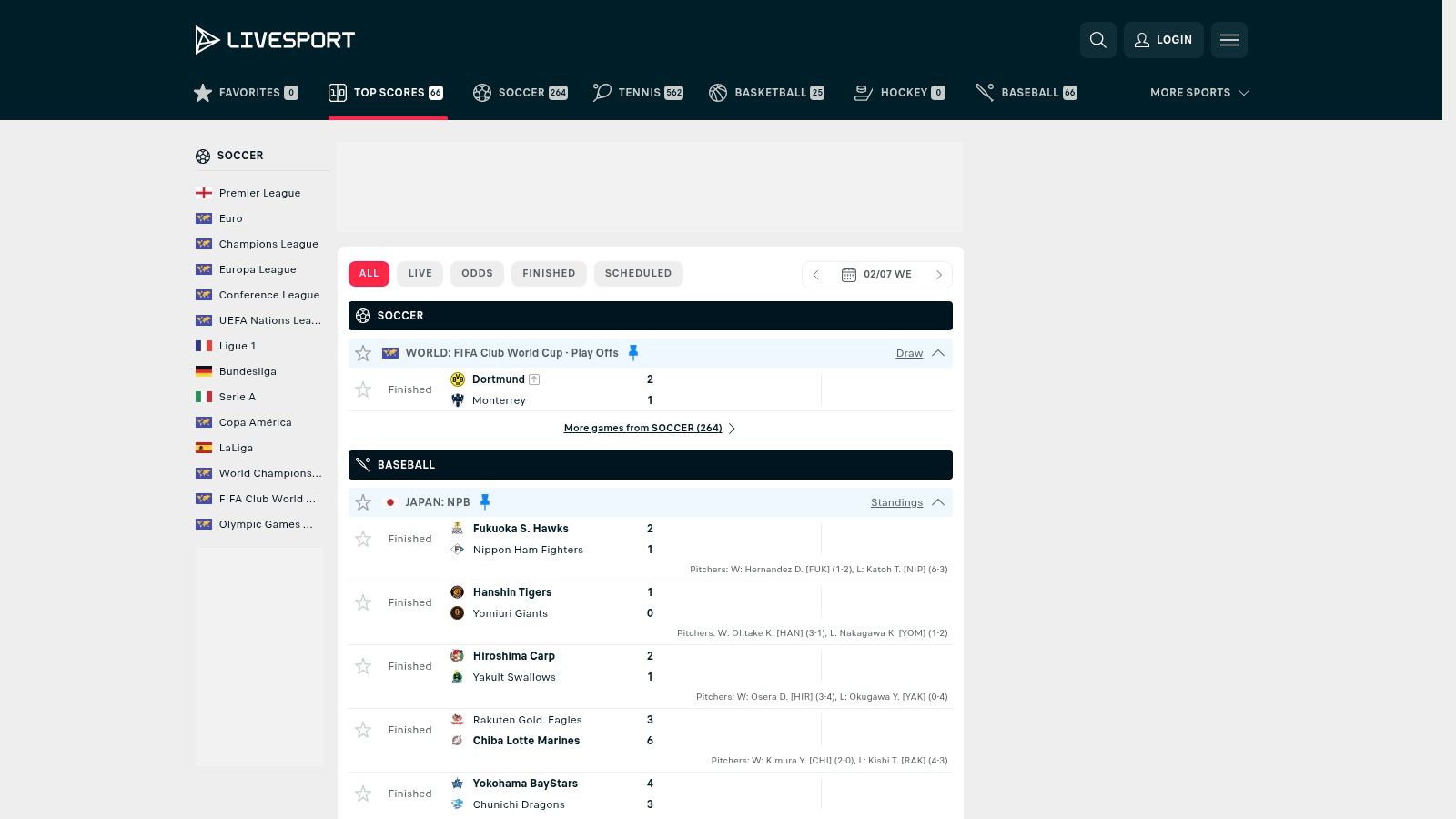
Task: Go to the next date with the arrow
Action: click(x=939, y=274)
